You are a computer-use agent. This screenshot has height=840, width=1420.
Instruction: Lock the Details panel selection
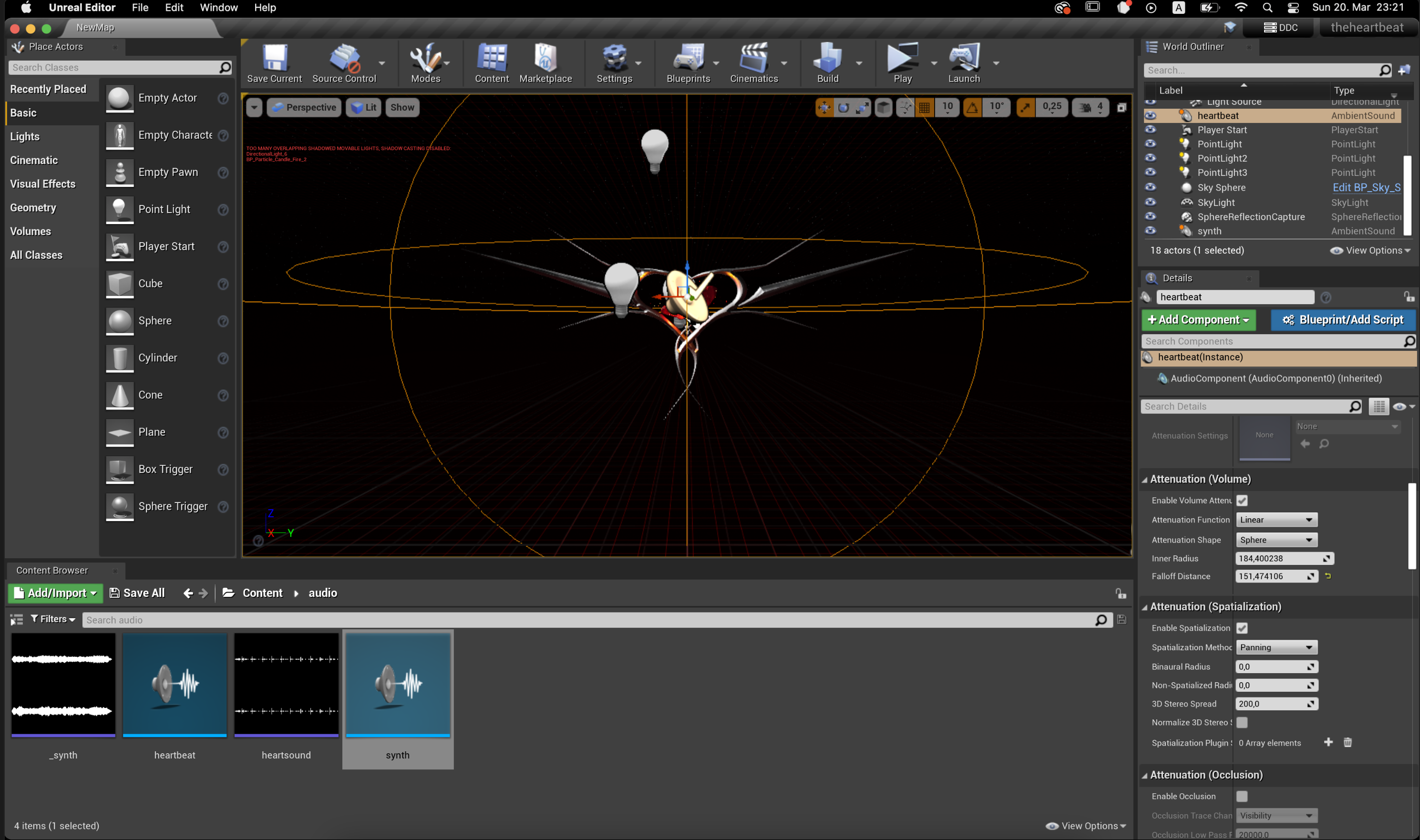click(x=1409, y=297)
